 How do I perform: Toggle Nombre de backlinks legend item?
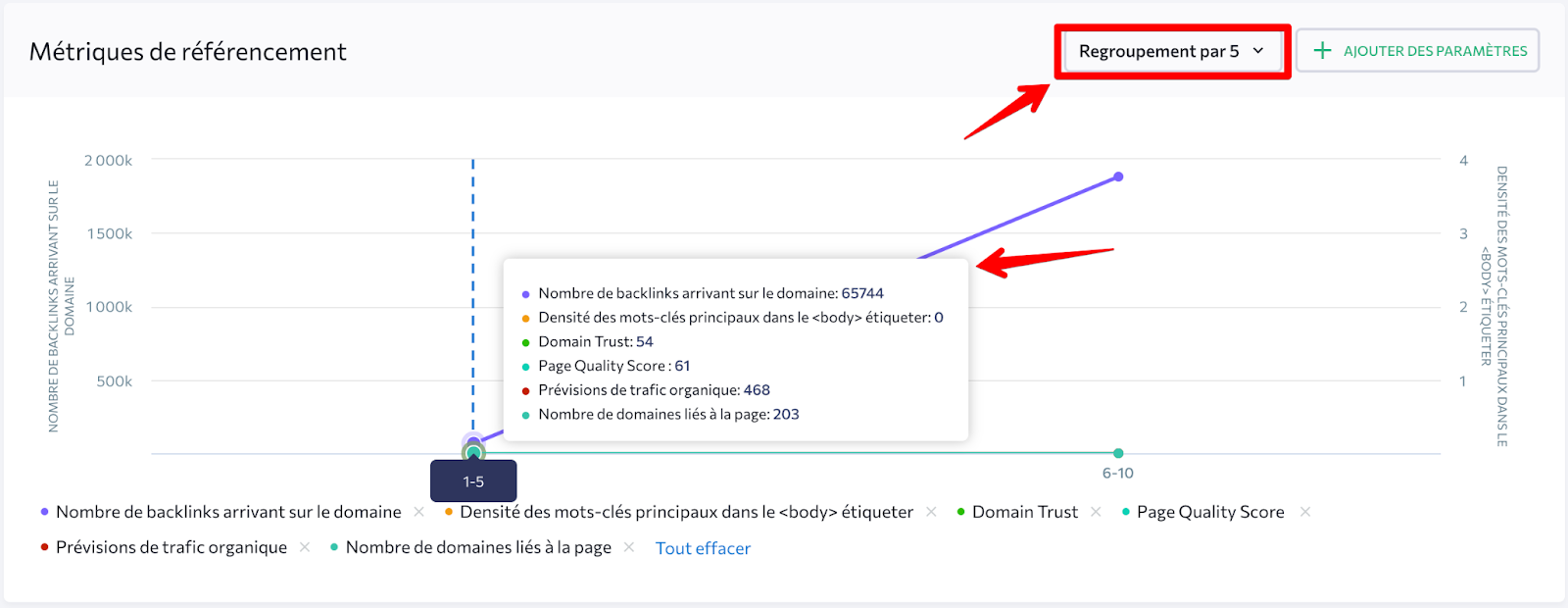coord(227,512)
